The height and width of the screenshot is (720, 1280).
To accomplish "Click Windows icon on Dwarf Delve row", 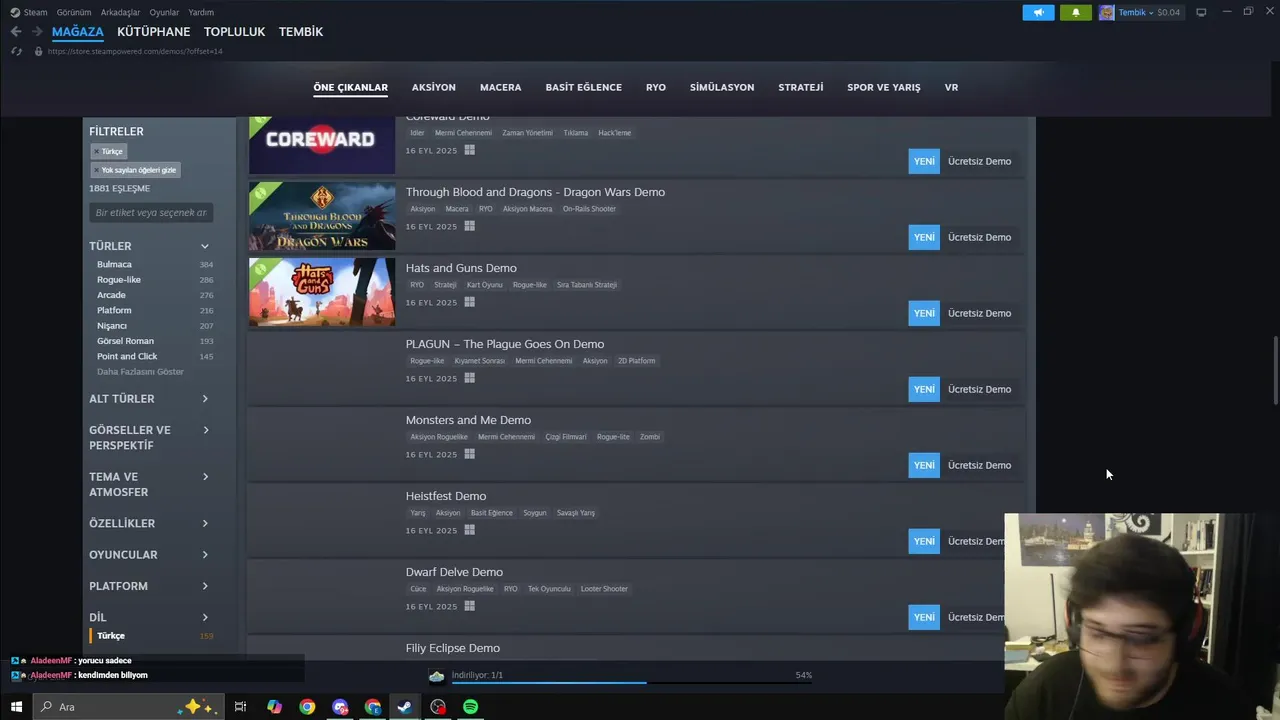I will pyautogui.click(x=469, y=606).
